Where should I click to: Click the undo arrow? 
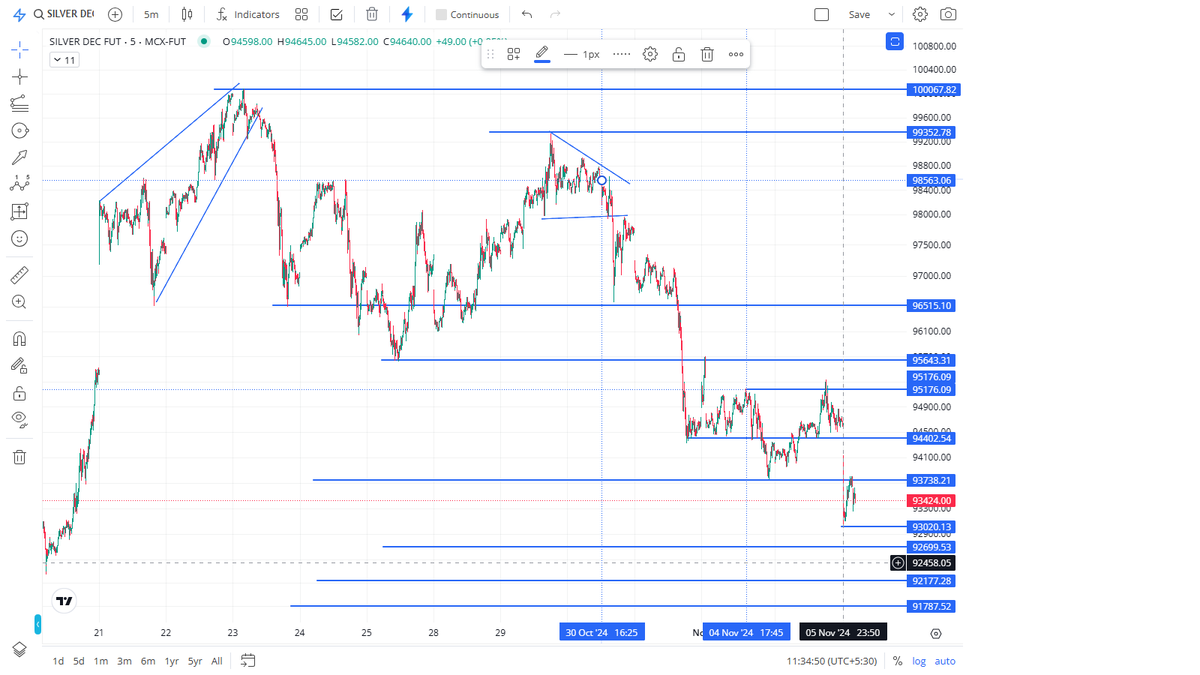pyautogui.click(x=527, y=15)
